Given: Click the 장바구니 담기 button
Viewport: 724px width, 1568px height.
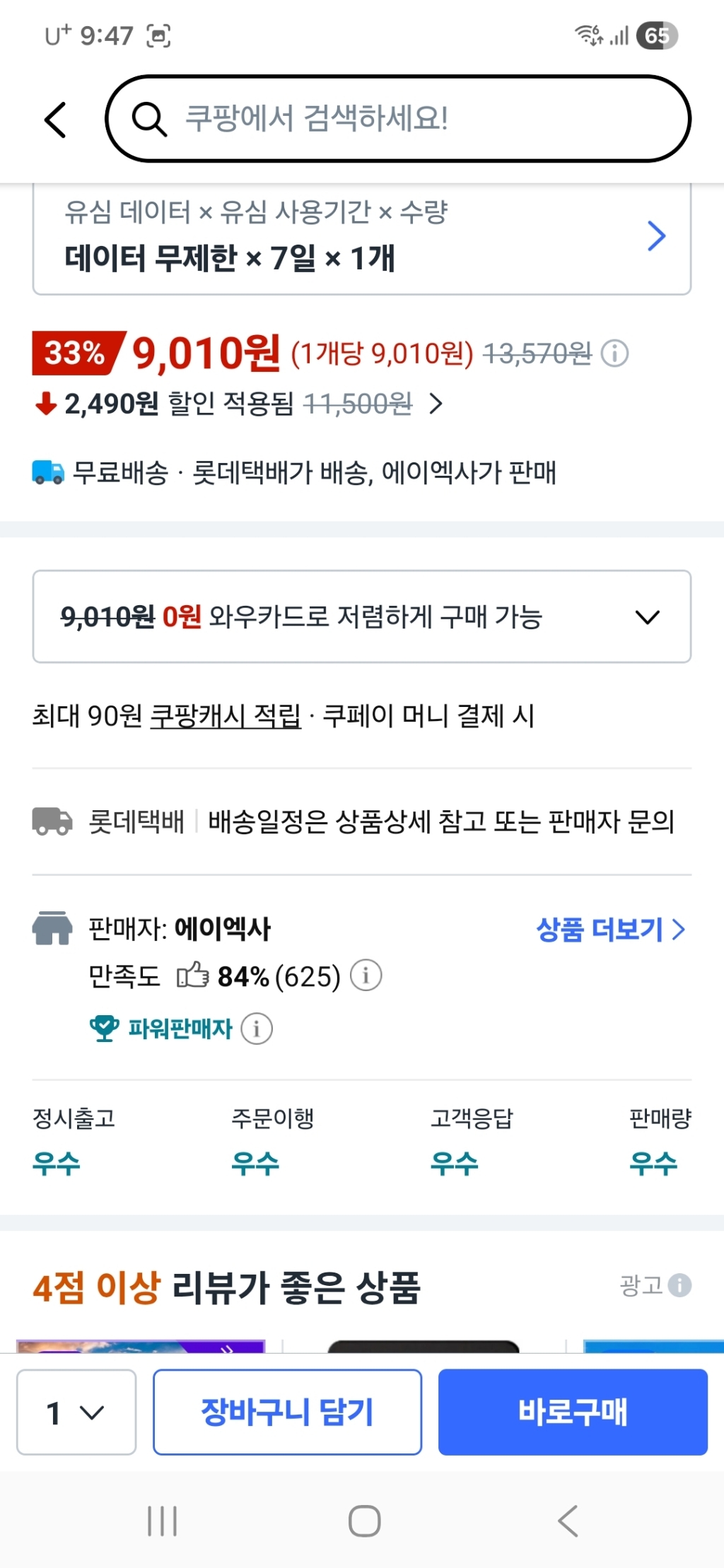Looking at the screenshot, I should click(287, 1413).
